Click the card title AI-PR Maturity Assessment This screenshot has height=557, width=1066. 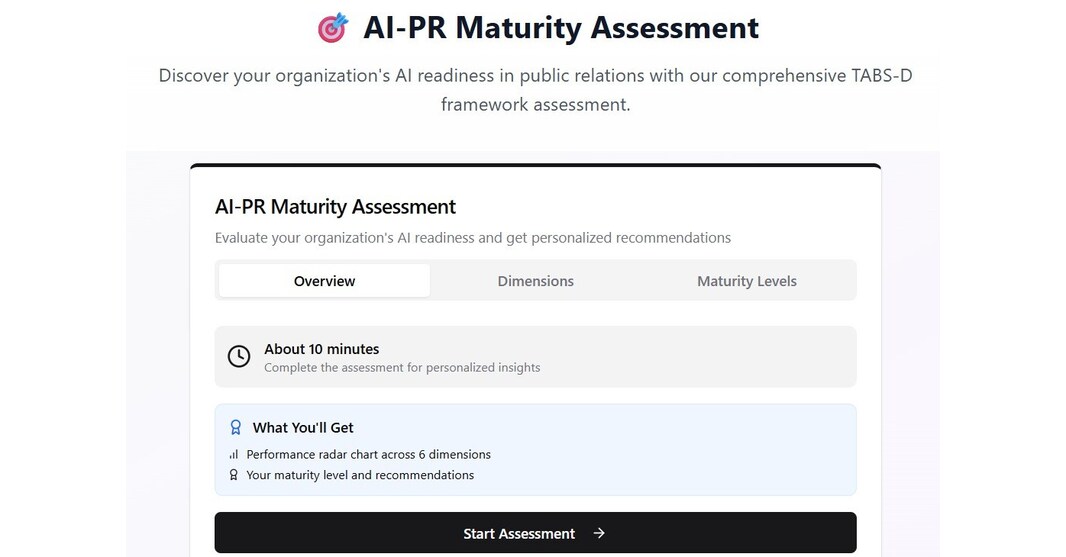click(335, 206)
